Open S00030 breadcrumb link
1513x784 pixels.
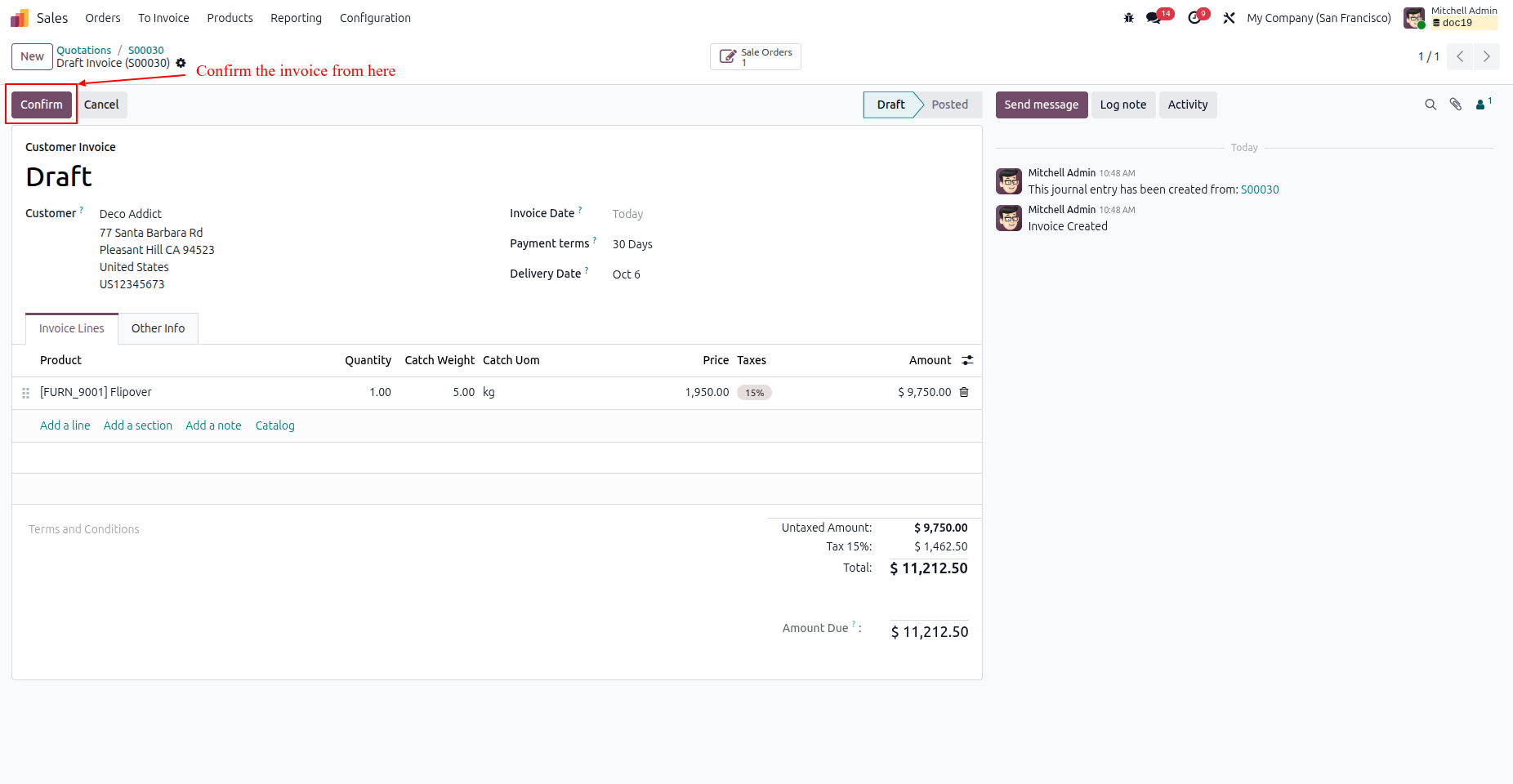(x=146, y=50)
